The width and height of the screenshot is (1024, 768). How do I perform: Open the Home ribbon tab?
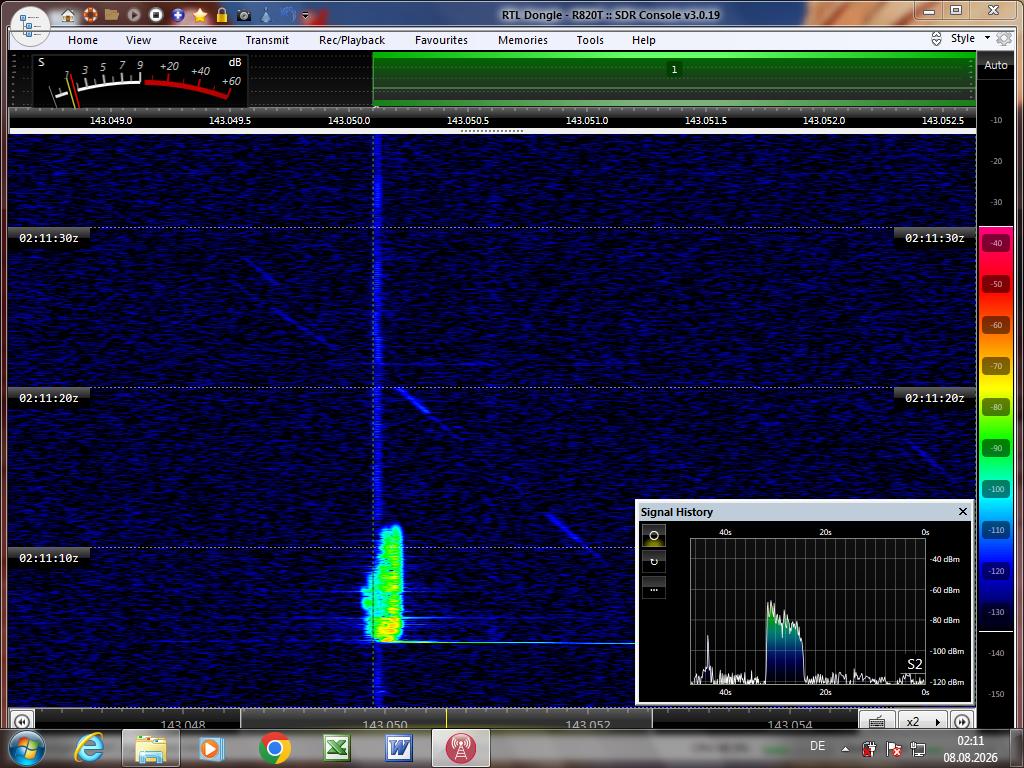pyautogui.click(x=83, y=40)
